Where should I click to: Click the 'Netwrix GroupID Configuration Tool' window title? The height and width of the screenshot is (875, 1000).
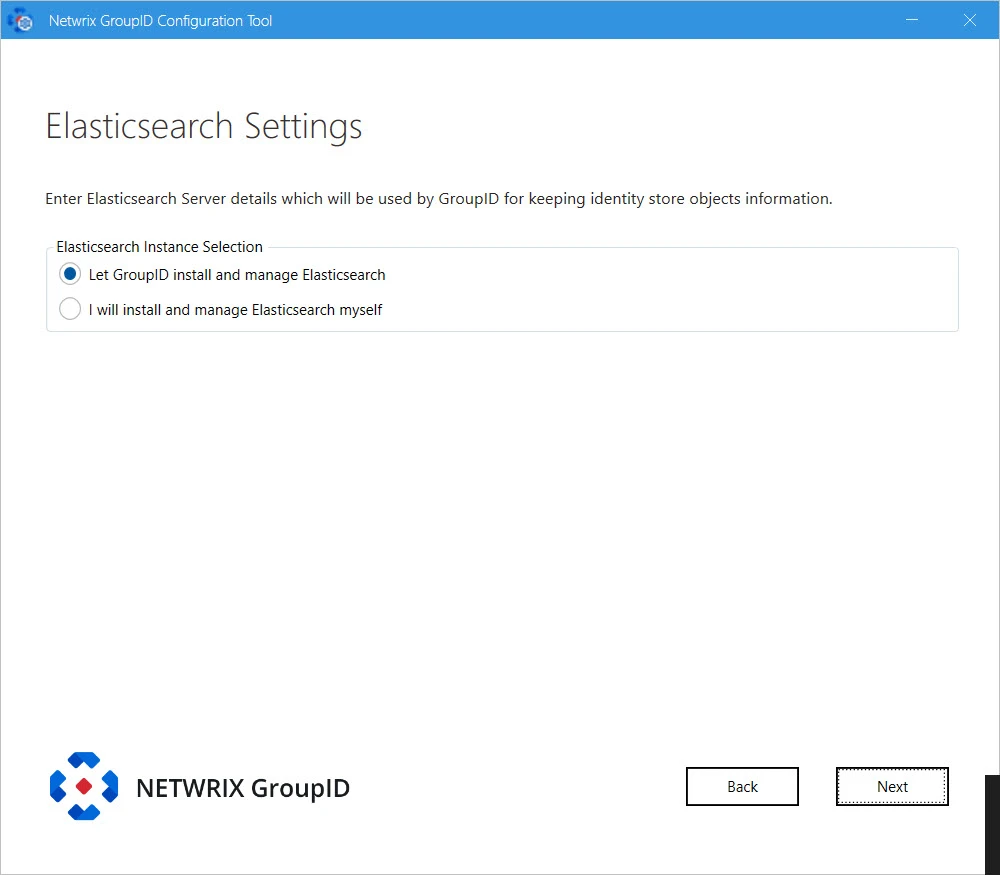click(160, 20)
